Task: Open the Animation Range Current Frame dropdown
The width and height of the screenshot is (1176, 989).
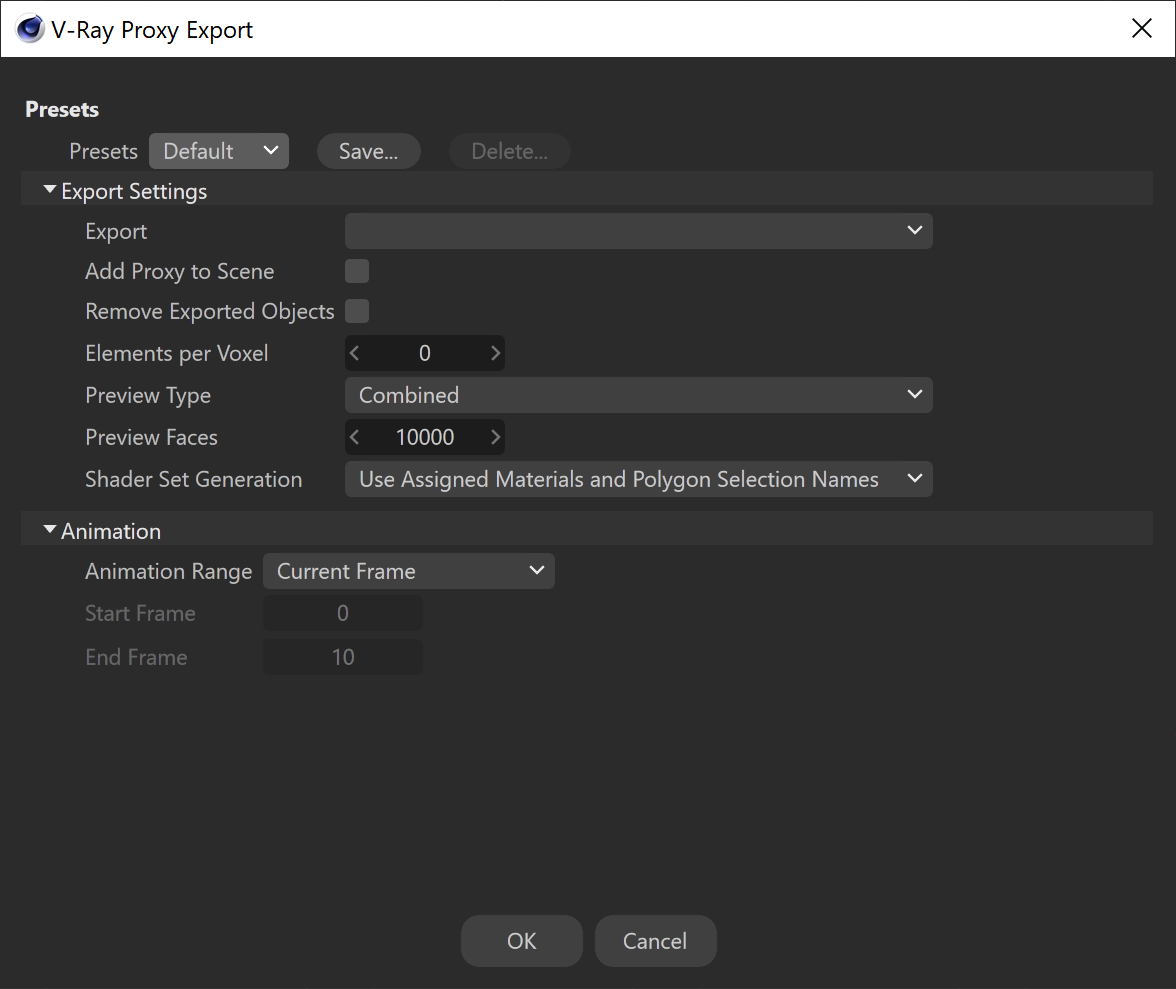Action: (409, 571)
